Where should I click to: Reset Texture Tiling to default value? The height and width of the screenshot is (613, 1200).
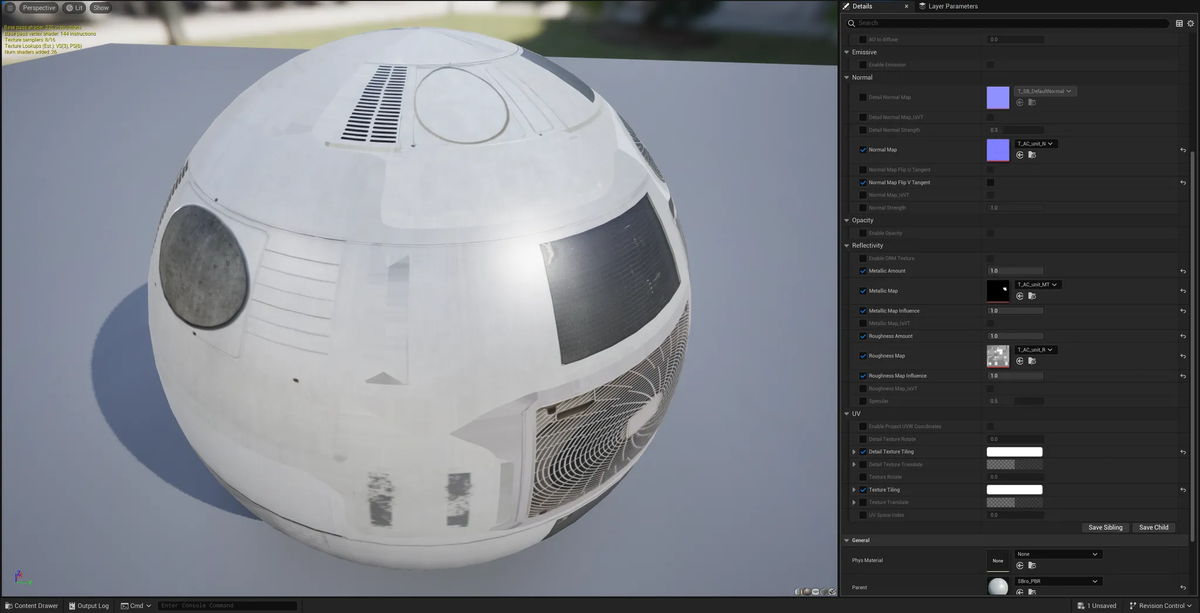[1183, 490]
